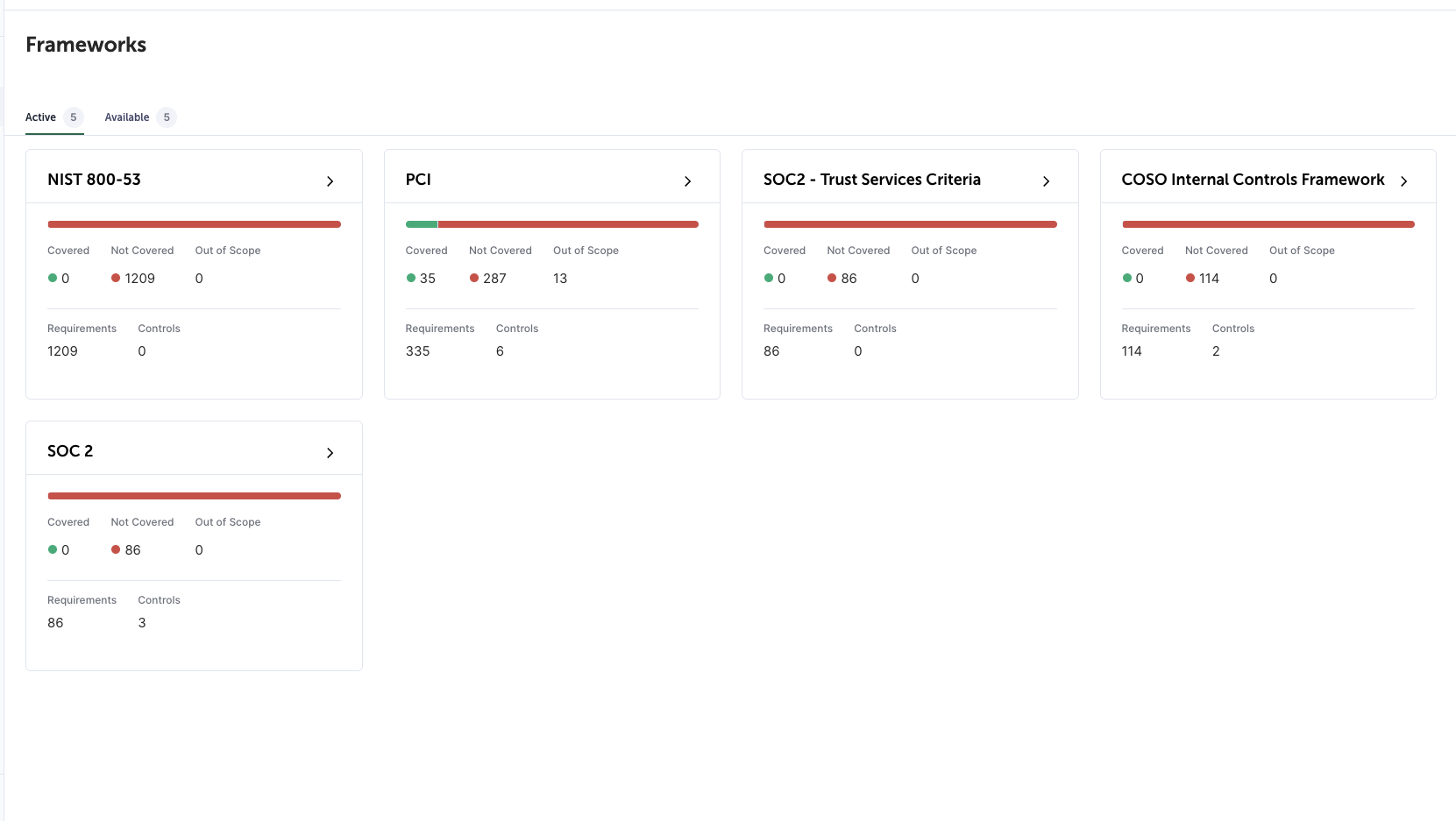Click the PCI framework title

[x=418, y=180]
